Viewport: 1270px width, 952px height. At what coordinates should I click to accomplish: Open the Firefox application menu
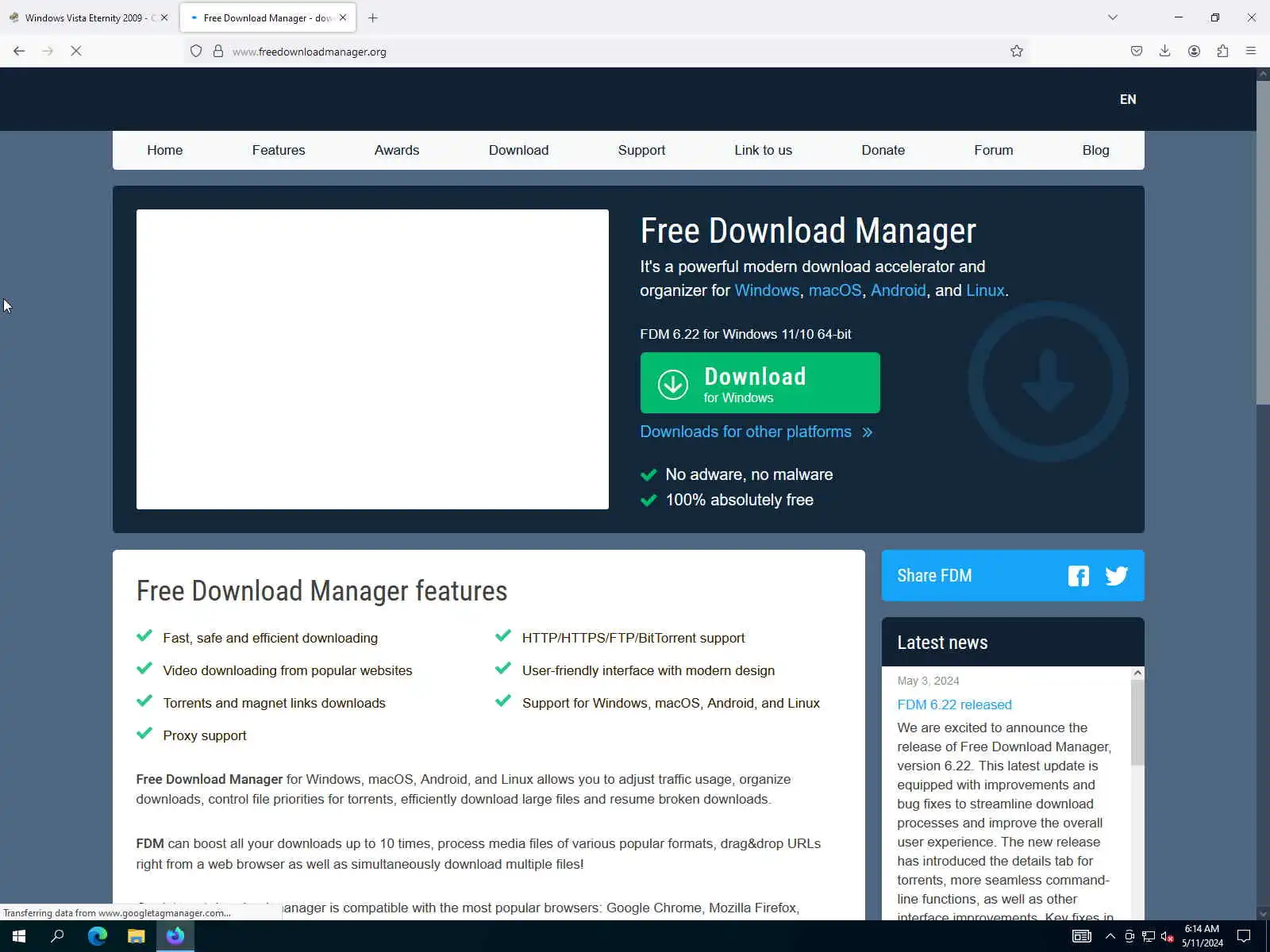(1251, 51)
